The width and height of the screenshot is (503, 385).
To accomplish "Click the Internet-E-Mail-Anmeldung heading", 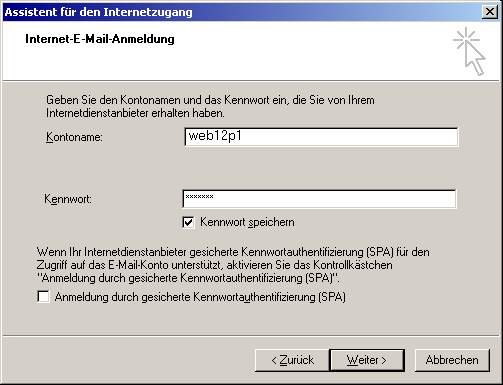I will [100, 39].
